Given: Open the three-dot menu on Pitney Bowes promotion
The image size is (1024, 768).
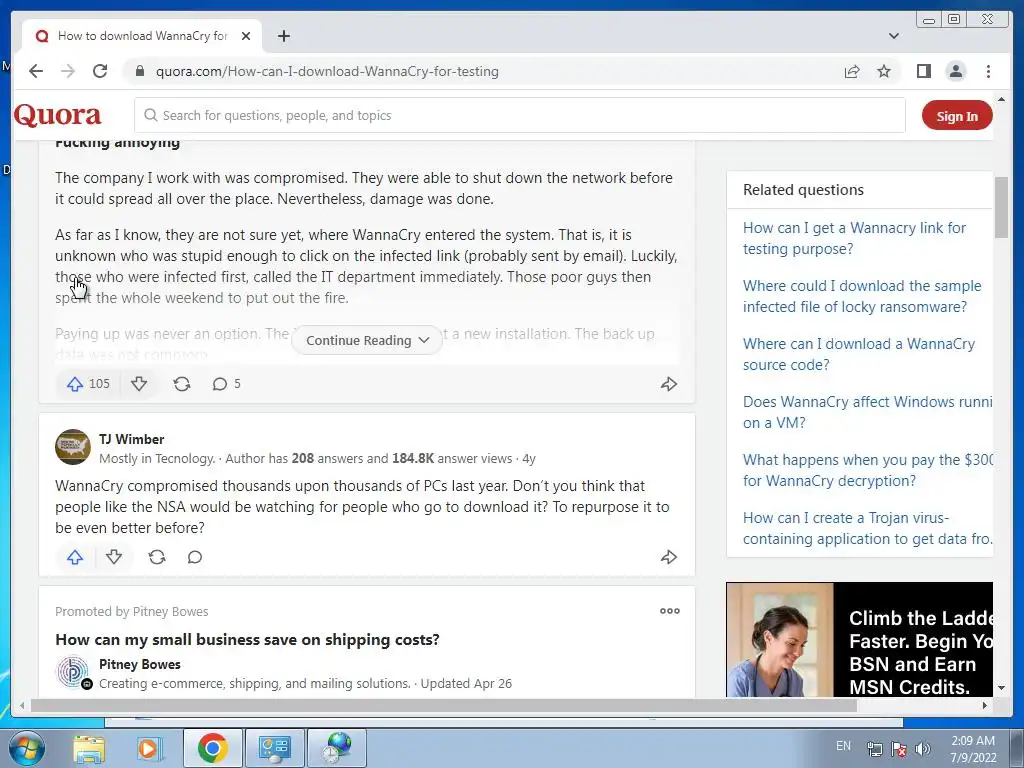Looking at the screenshot, I should pyautogui.click(x=669, y=611).
